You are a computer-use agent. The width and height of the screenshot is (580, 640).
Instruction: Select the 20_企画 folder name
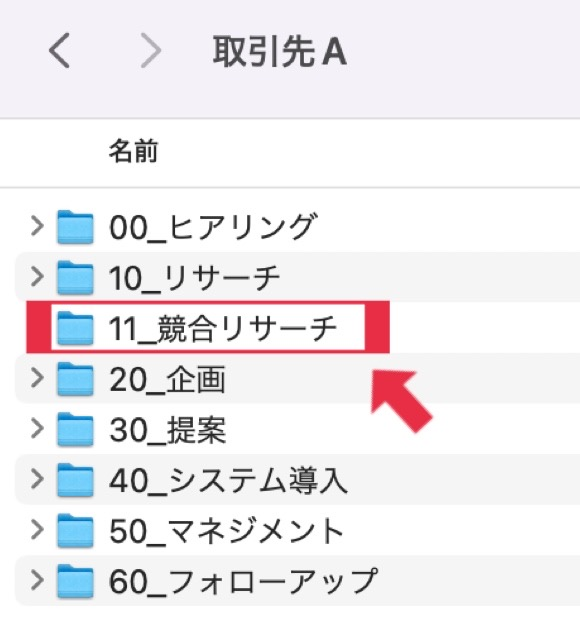tap(167, 379)
